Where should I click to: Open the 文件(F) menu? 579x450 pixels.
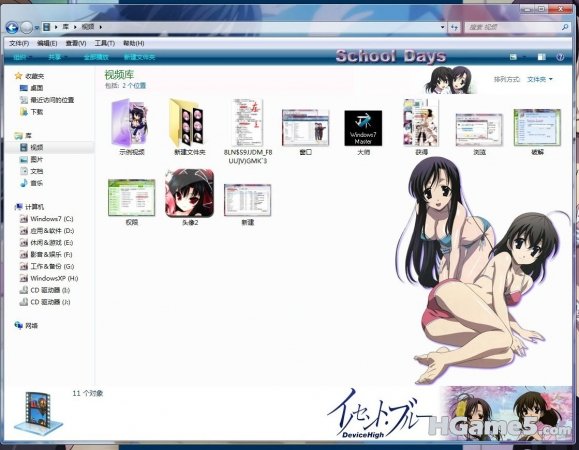click(19, 43)
